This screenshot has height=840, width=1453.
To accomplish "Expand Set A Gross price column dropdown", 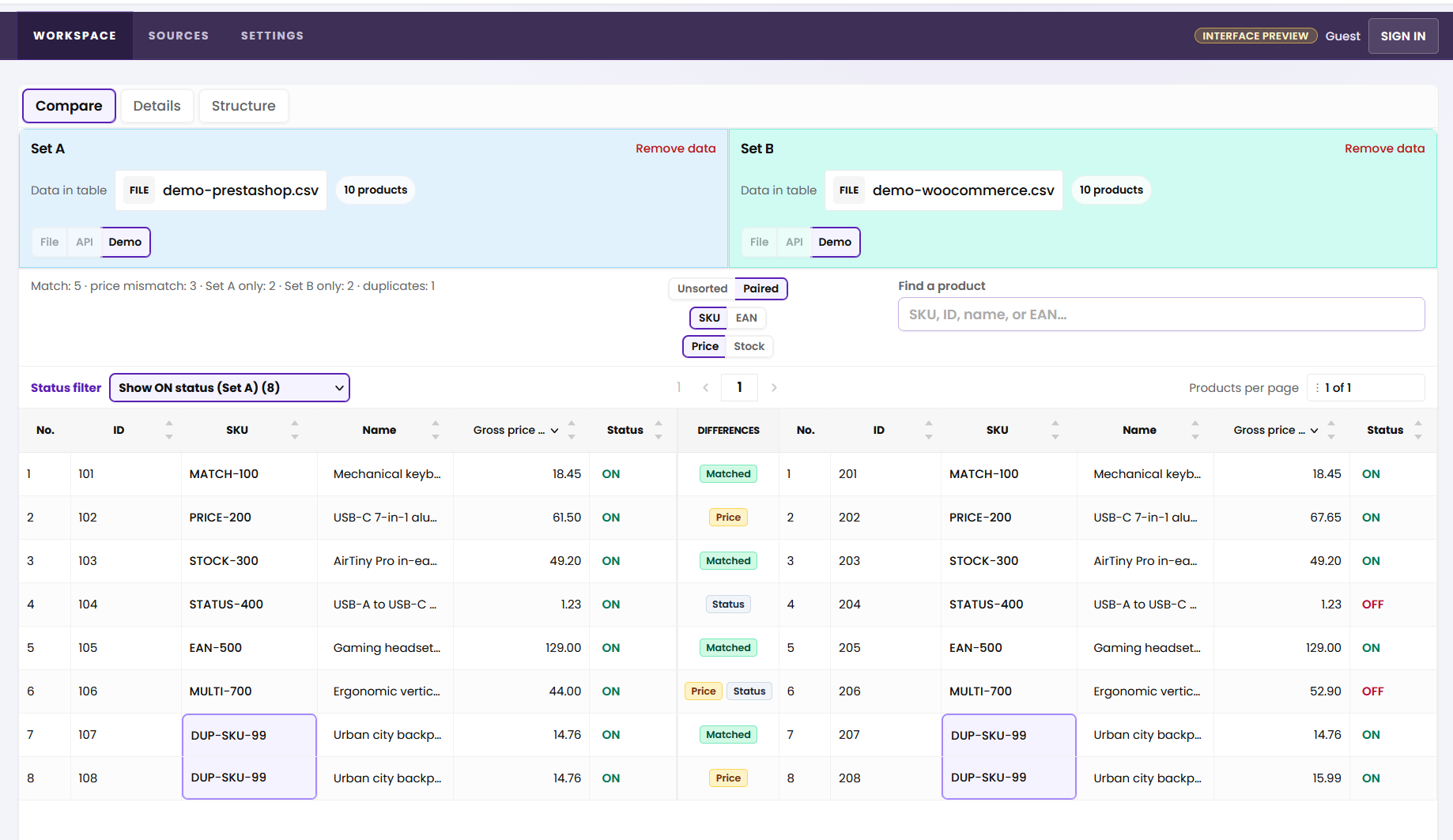I will click(554, 430).
